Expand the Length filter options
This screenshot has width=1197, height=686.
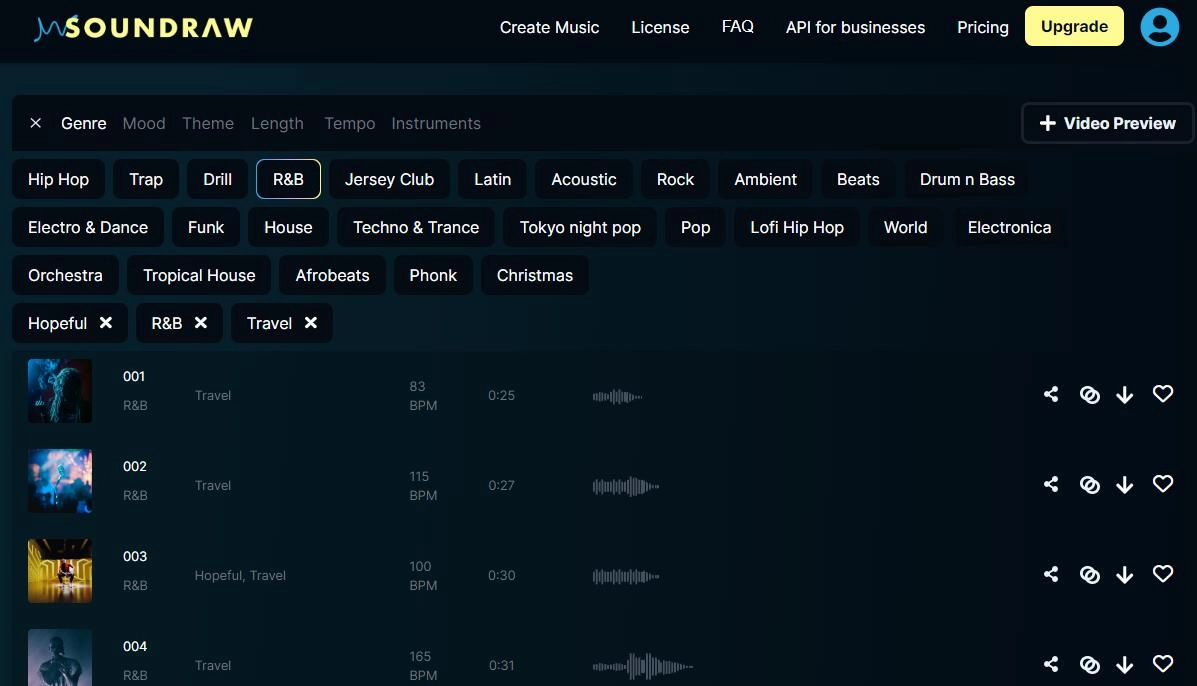(277, 123)
